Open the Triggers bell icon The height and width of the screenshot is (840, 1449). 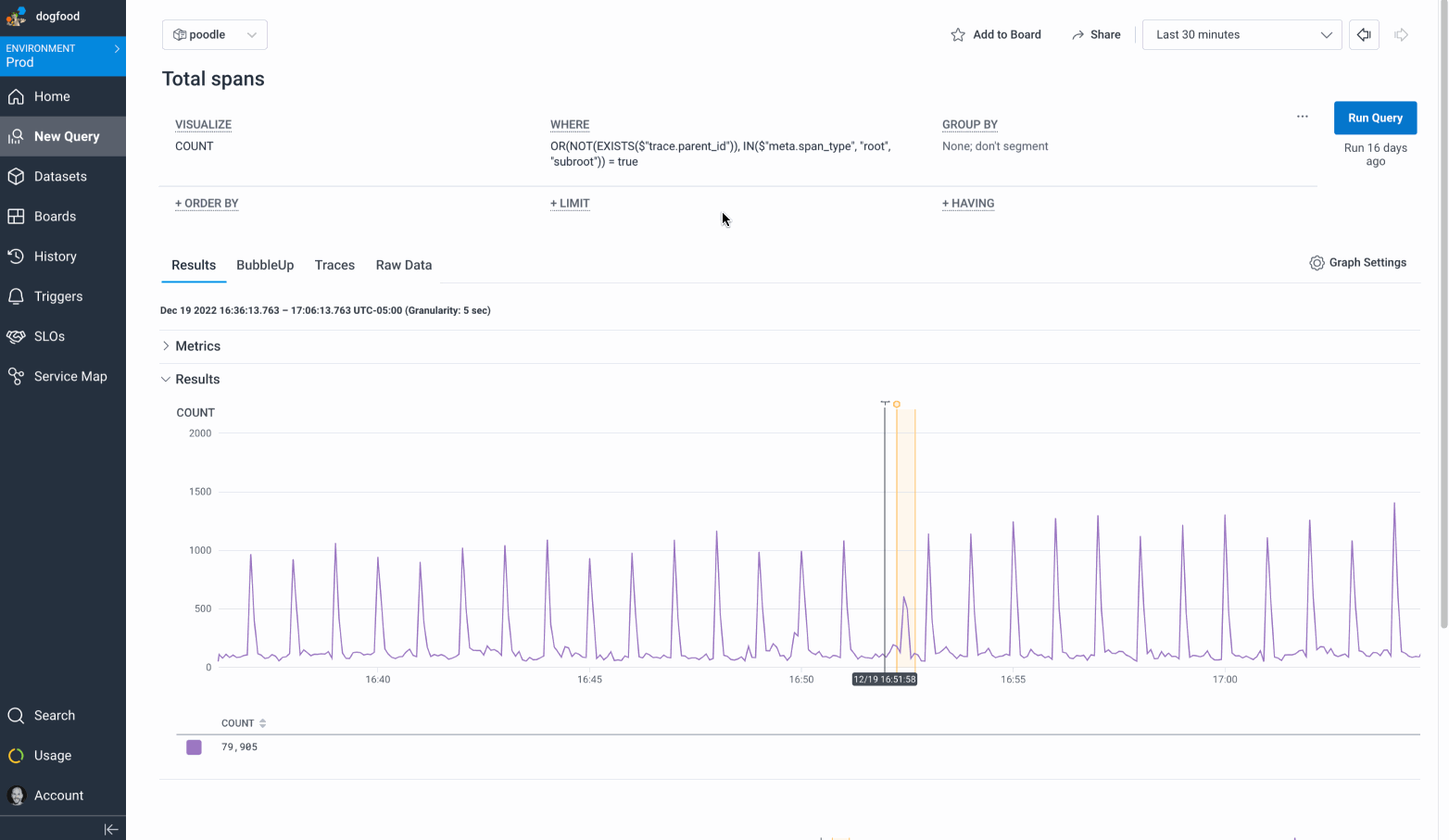[x=16, y=296]
